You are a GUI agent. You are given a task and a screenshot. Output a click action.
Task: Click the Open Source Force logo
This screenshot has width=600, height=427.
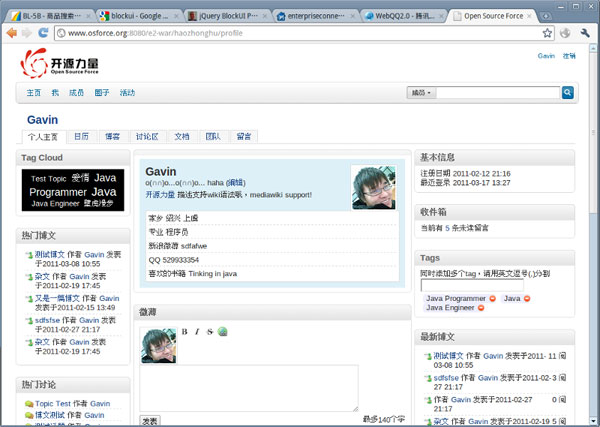[59, 63]
